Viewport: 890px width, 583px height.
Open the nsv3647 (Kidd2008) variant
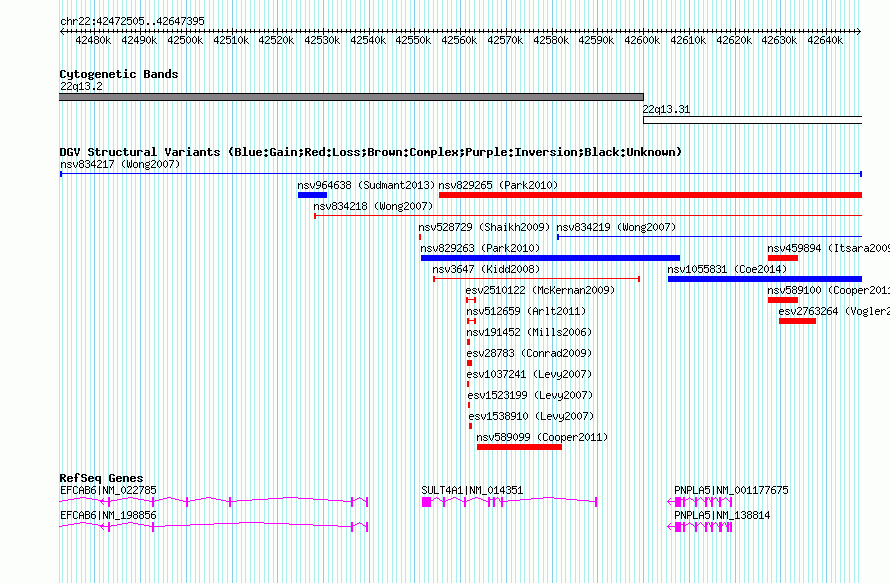[486, 269]
